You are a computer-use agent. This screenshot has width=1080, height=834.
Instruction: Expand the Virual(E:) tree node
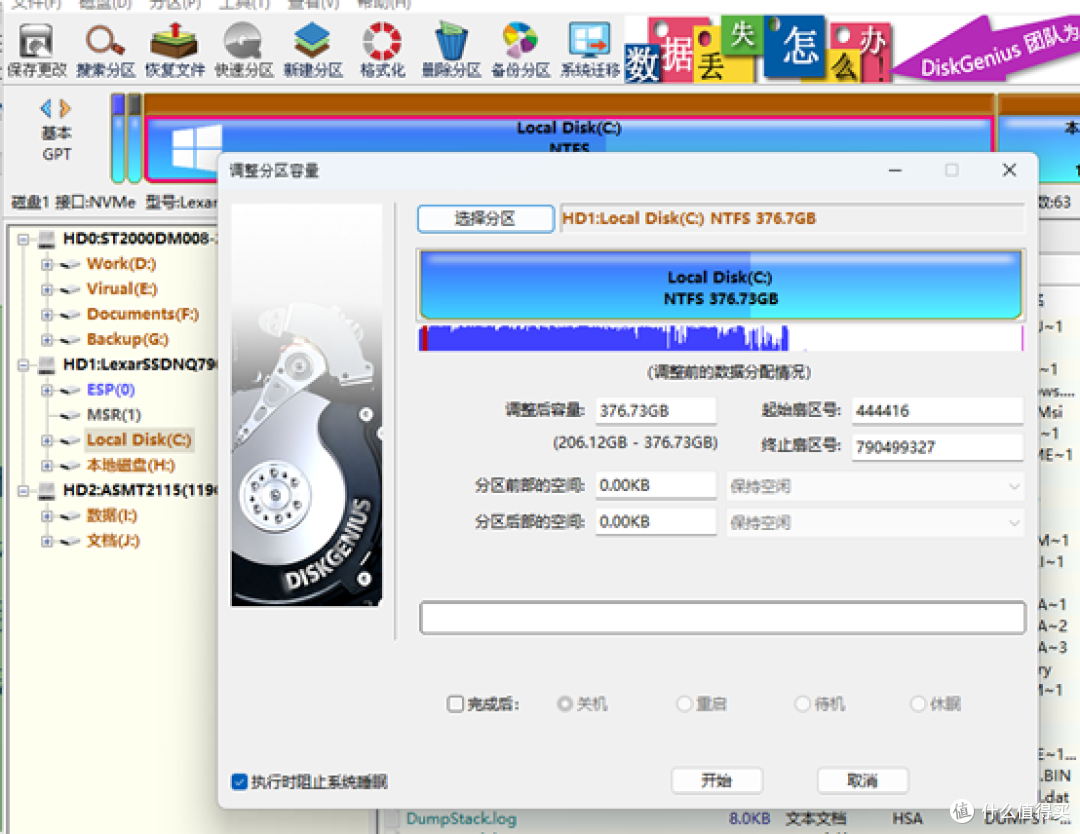[x=47, y=290]
